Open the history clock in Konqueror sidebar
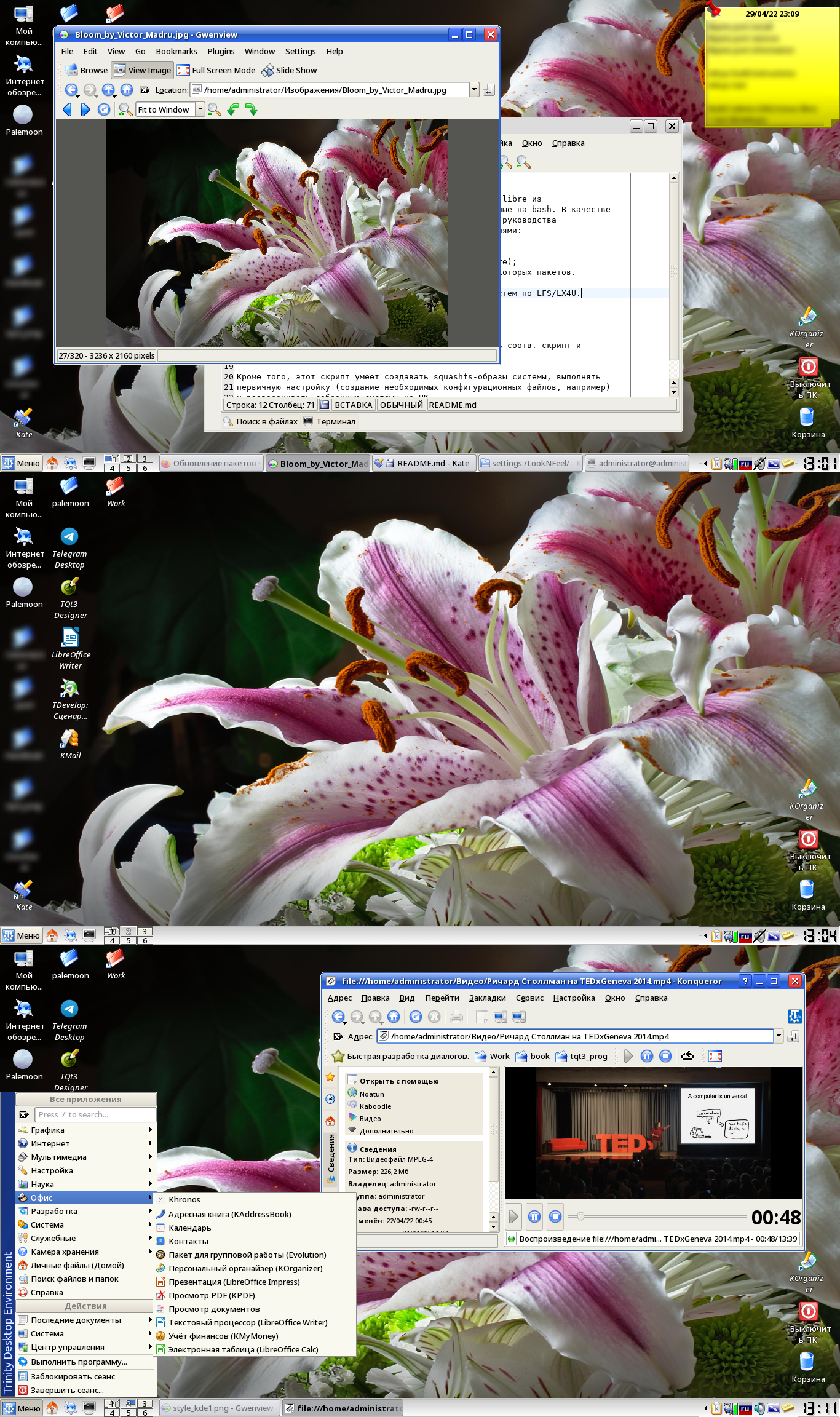Screen dimensions: 840x1417 330,1099
